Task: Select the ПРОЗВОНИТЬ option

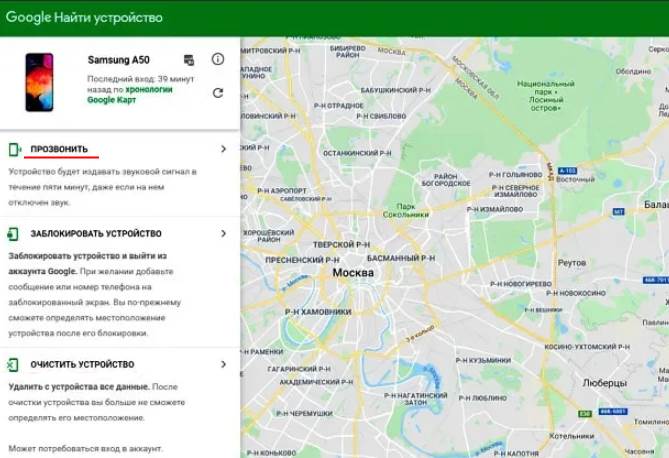Action: [59, 149]
